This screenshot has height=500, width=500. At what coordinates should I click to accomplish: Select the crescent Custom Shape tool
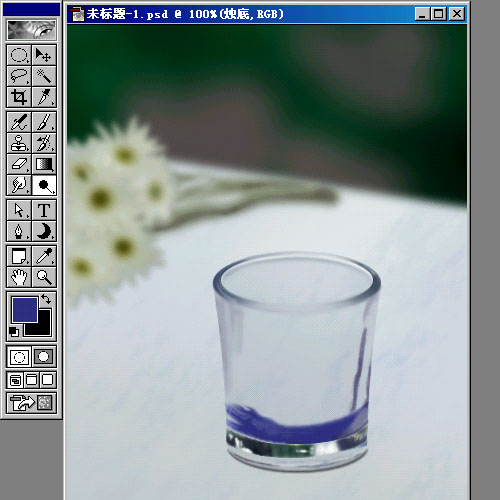(x=44, y=231)
